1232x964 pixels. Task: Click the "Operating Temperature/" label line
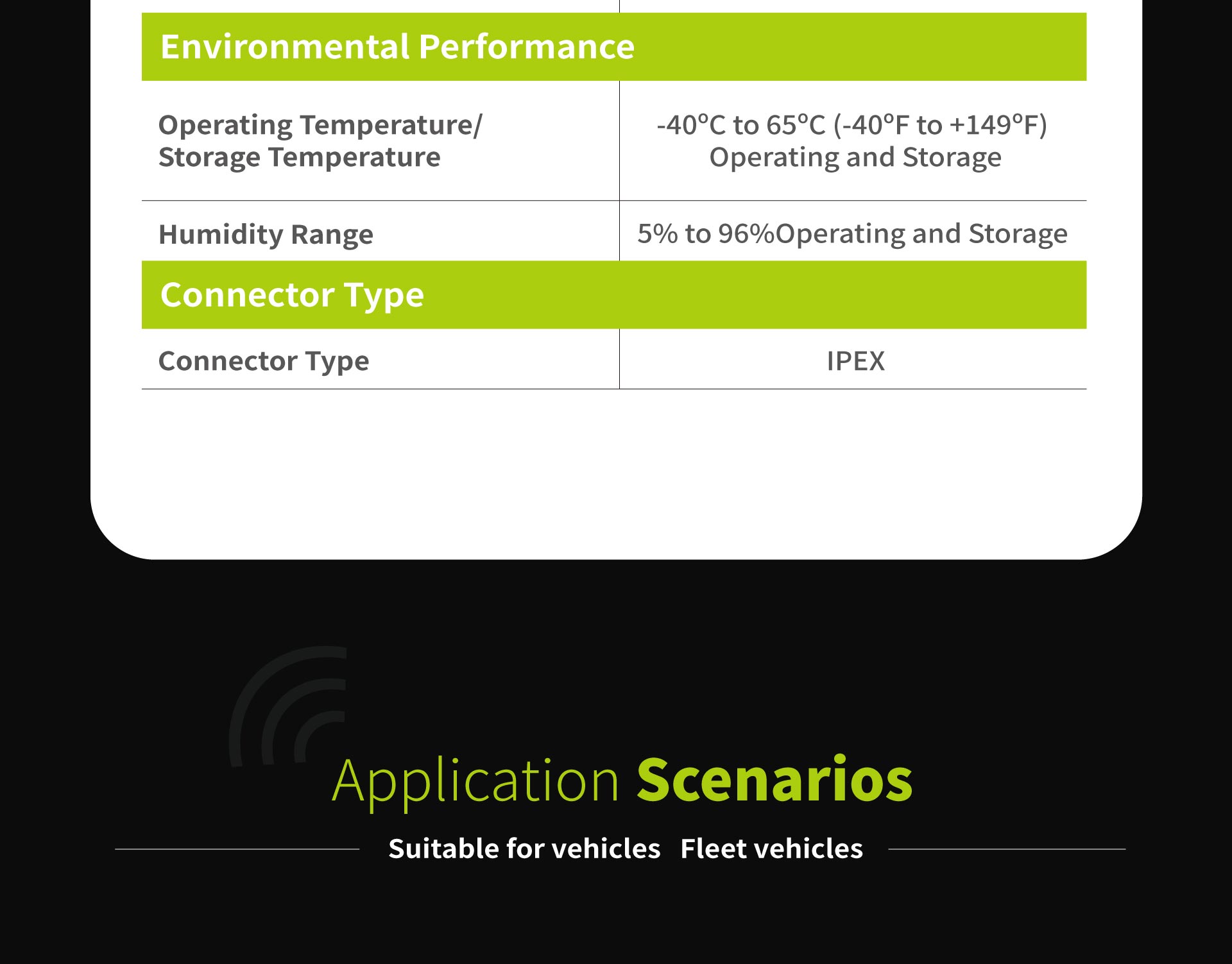point(320,125)
